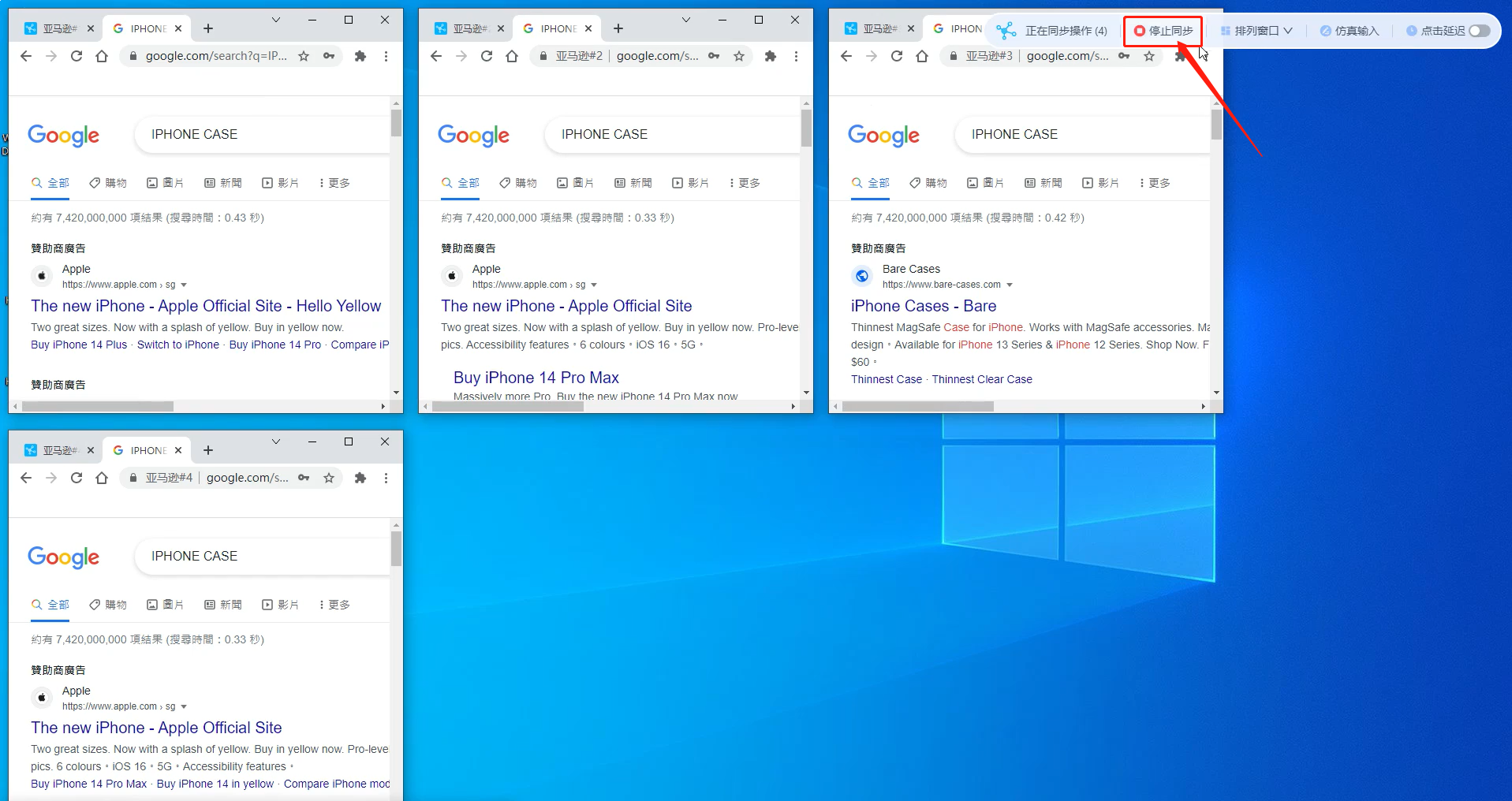Viewport: 1512px width, 801px height.
Task: Click address bar in 亚马逊#4 window
Action: pos(233,478)
